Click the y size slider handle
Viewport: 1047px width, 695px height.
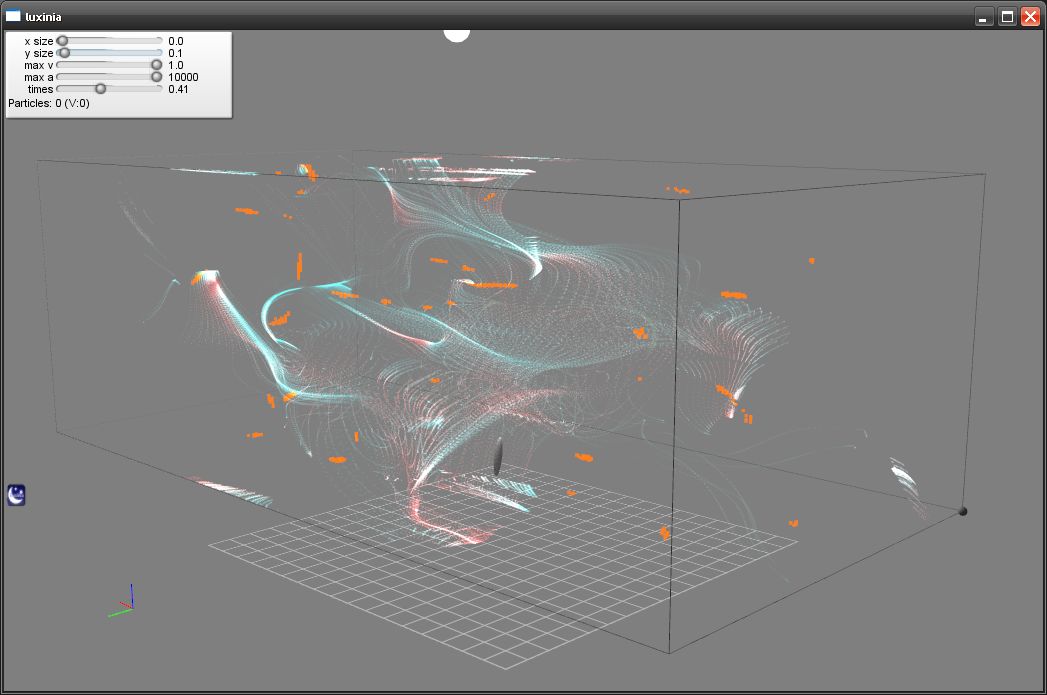click(x=65, y=53)
